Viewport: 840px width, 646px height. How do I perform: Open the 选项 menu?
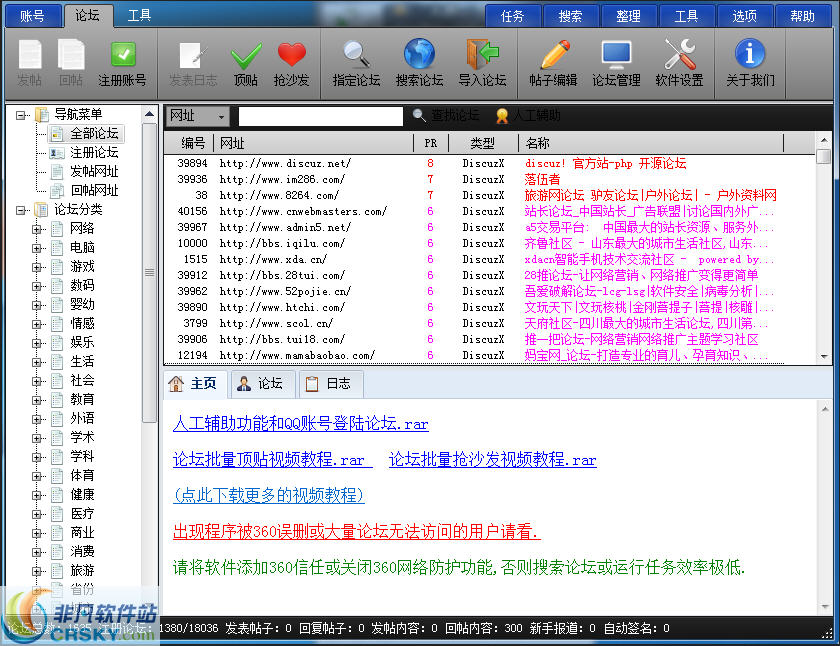745,16
